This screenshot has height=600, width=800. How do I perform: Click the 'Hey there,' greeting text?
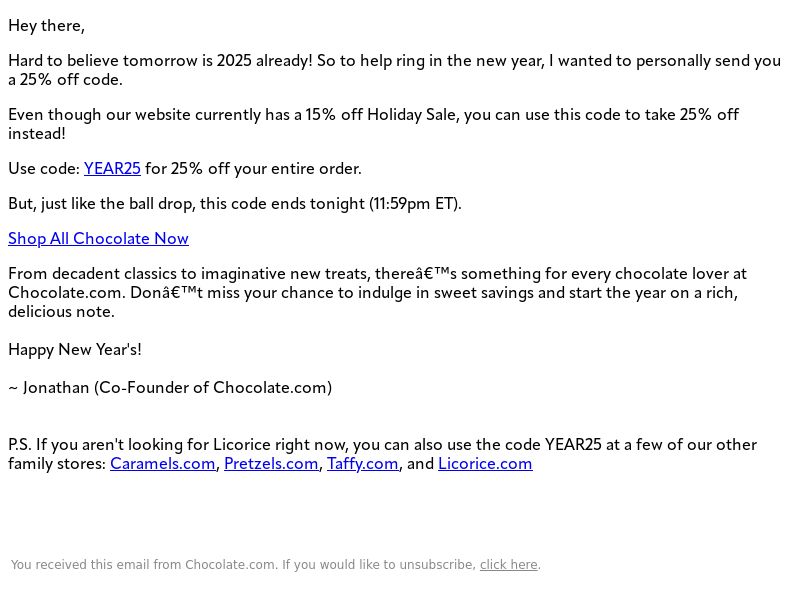[46, 26]
